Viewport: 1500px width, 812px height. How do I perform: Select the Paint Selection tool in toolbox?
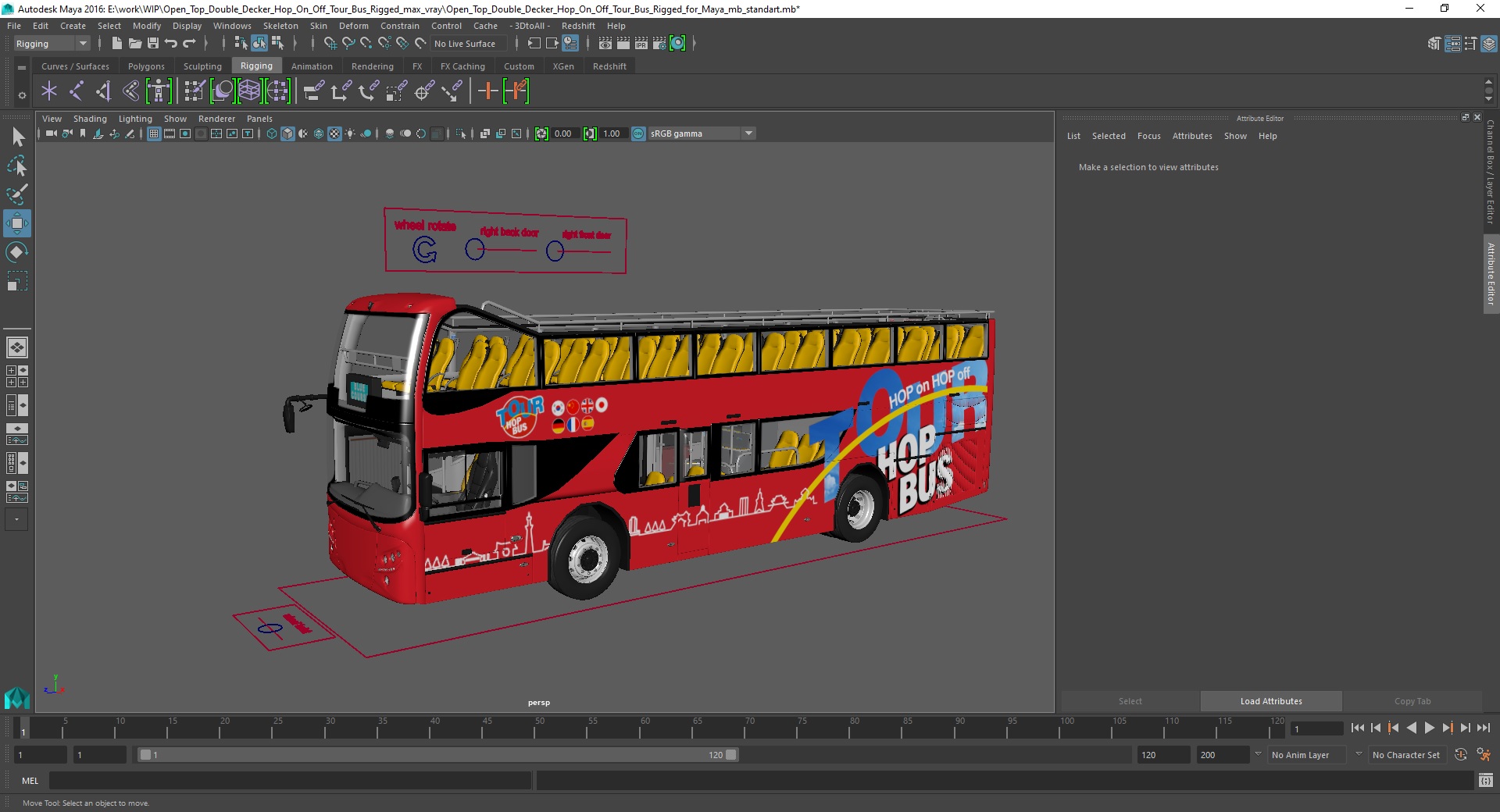17,194
